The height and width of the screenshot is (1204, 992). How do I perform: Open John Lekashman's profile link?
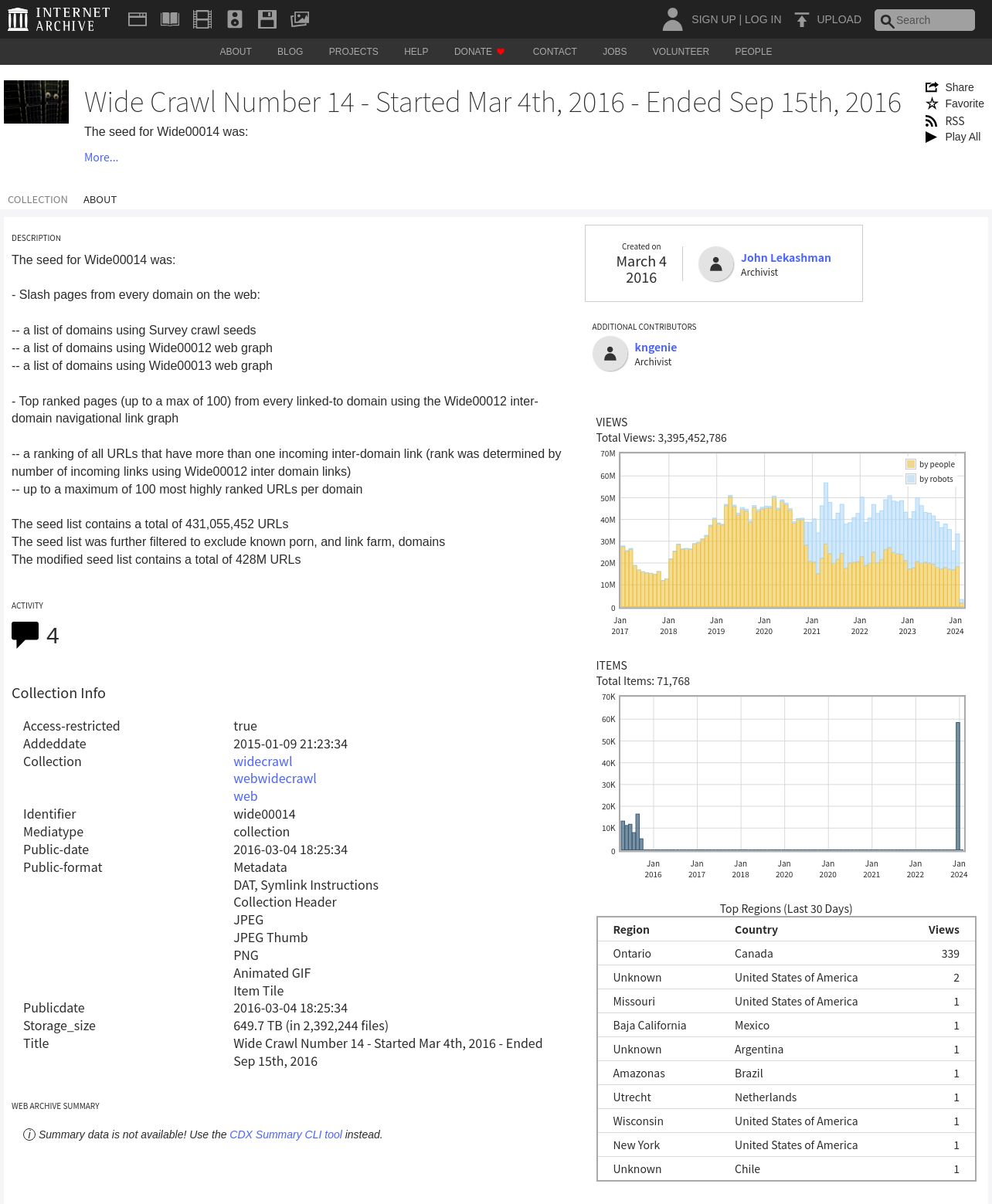[786, 258]
